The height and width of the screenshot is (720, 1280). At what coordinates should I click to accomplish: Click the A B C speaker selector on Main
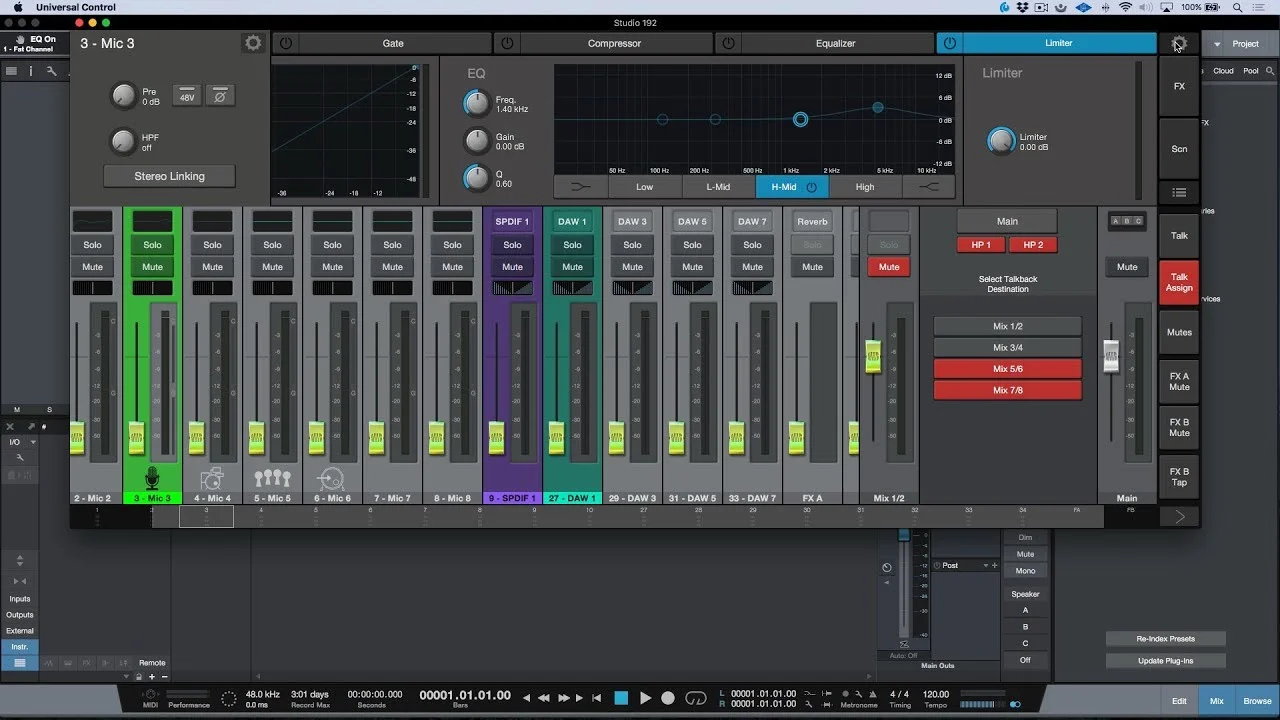(x=1127, y=222)
